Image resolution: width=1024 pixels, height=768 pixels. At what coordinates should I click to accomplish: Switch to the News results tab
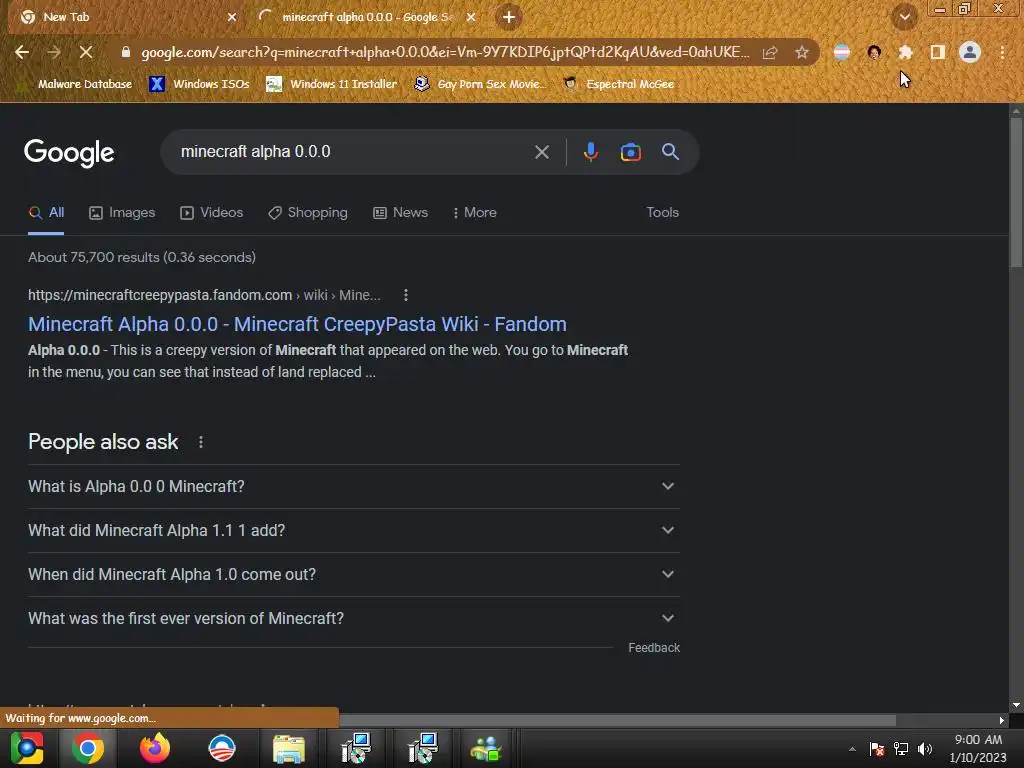tap(400, 213)
